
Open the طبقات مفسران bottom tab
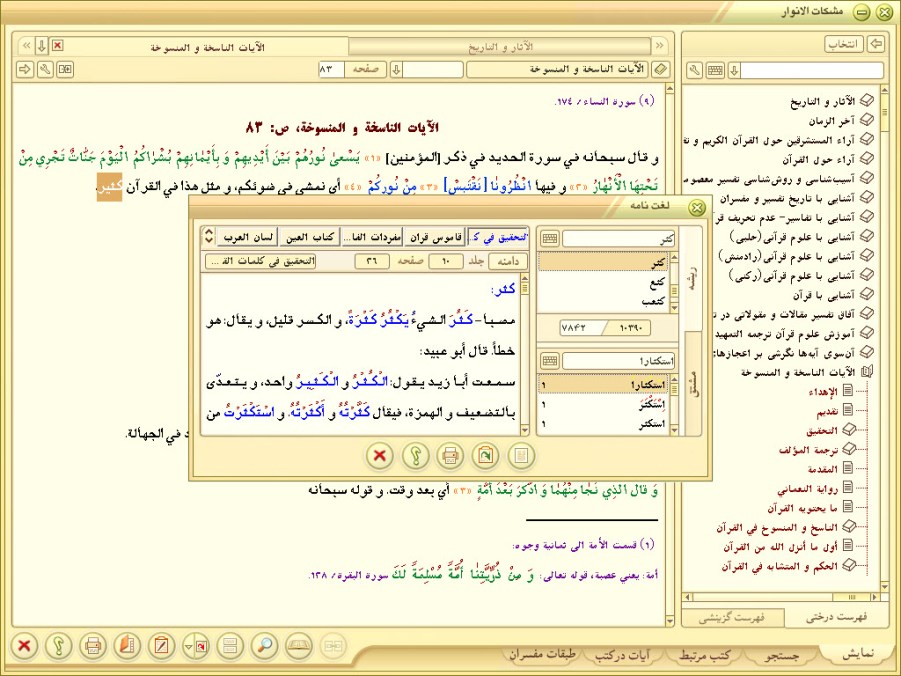(x=542, y=655)
